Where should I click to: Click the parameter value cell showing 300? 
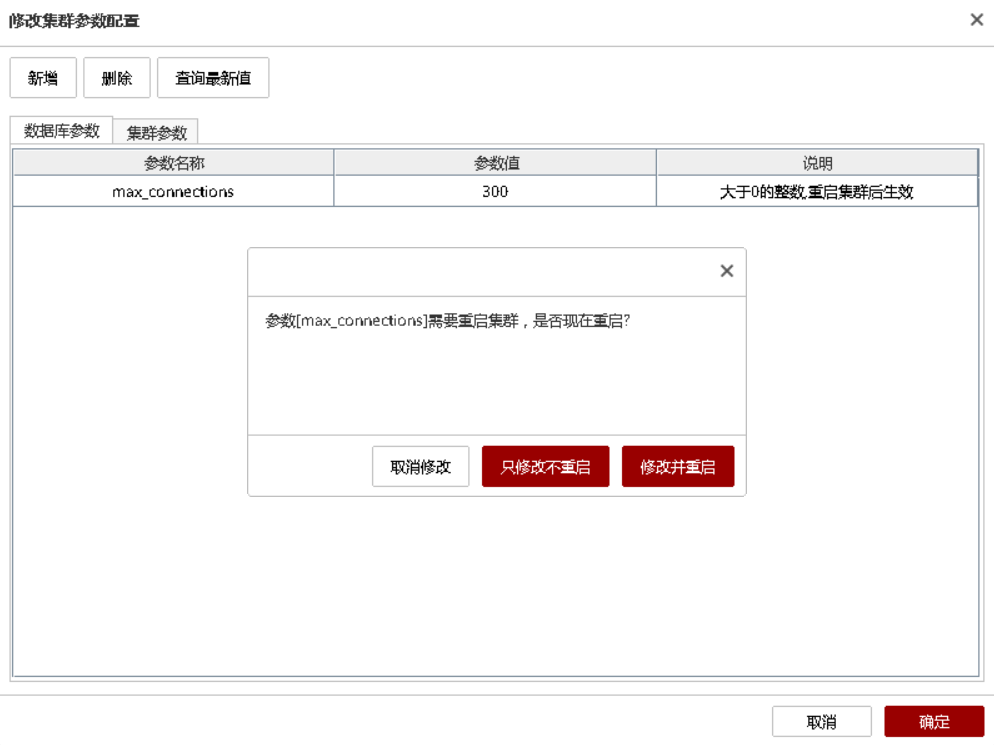[x=495, y=192]
